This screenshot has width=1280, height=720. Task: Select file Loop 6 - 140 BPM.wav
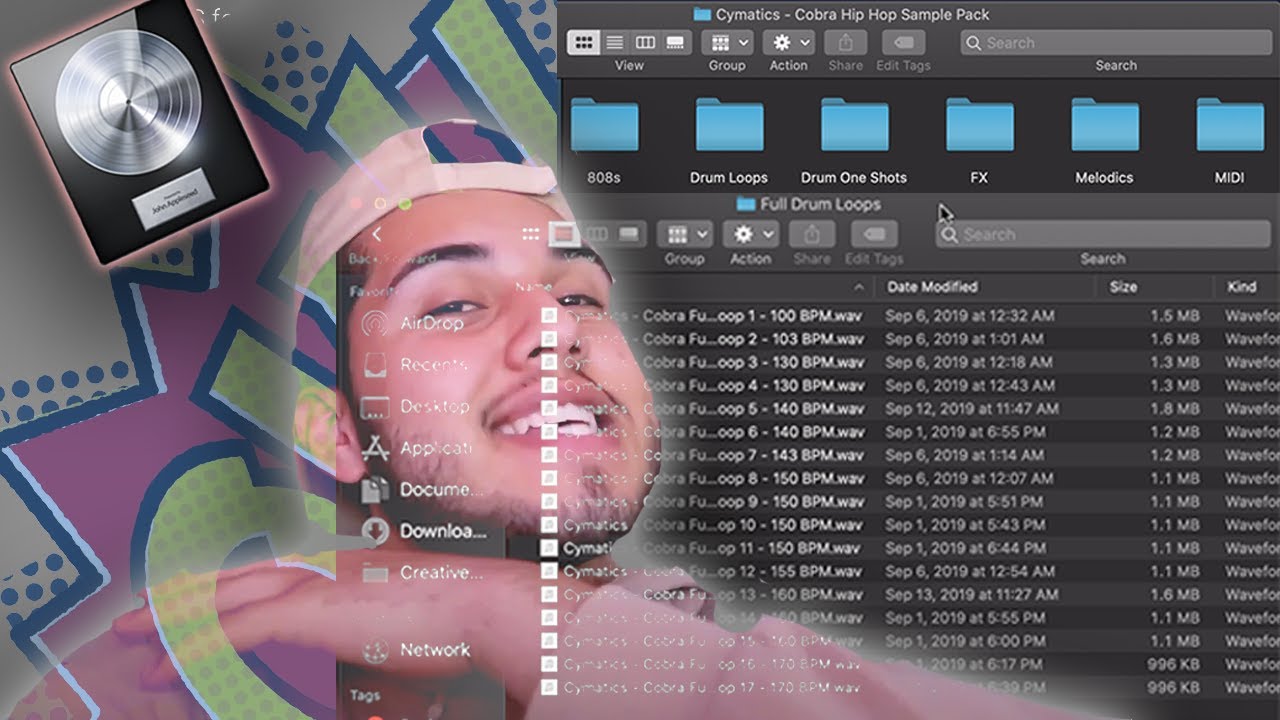tap(703, 432)
